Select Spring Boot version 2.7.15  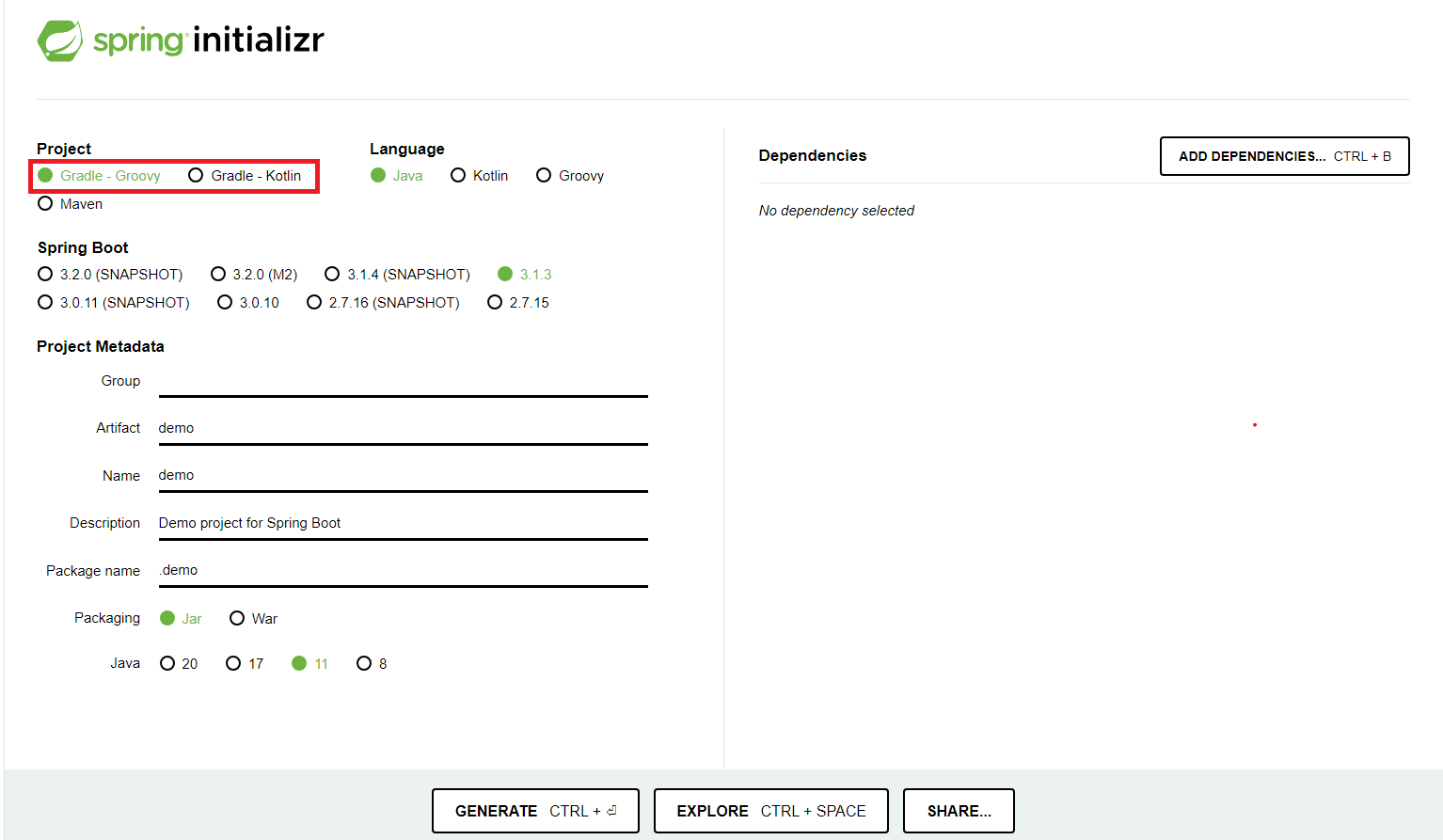click(x=518, y=303)
